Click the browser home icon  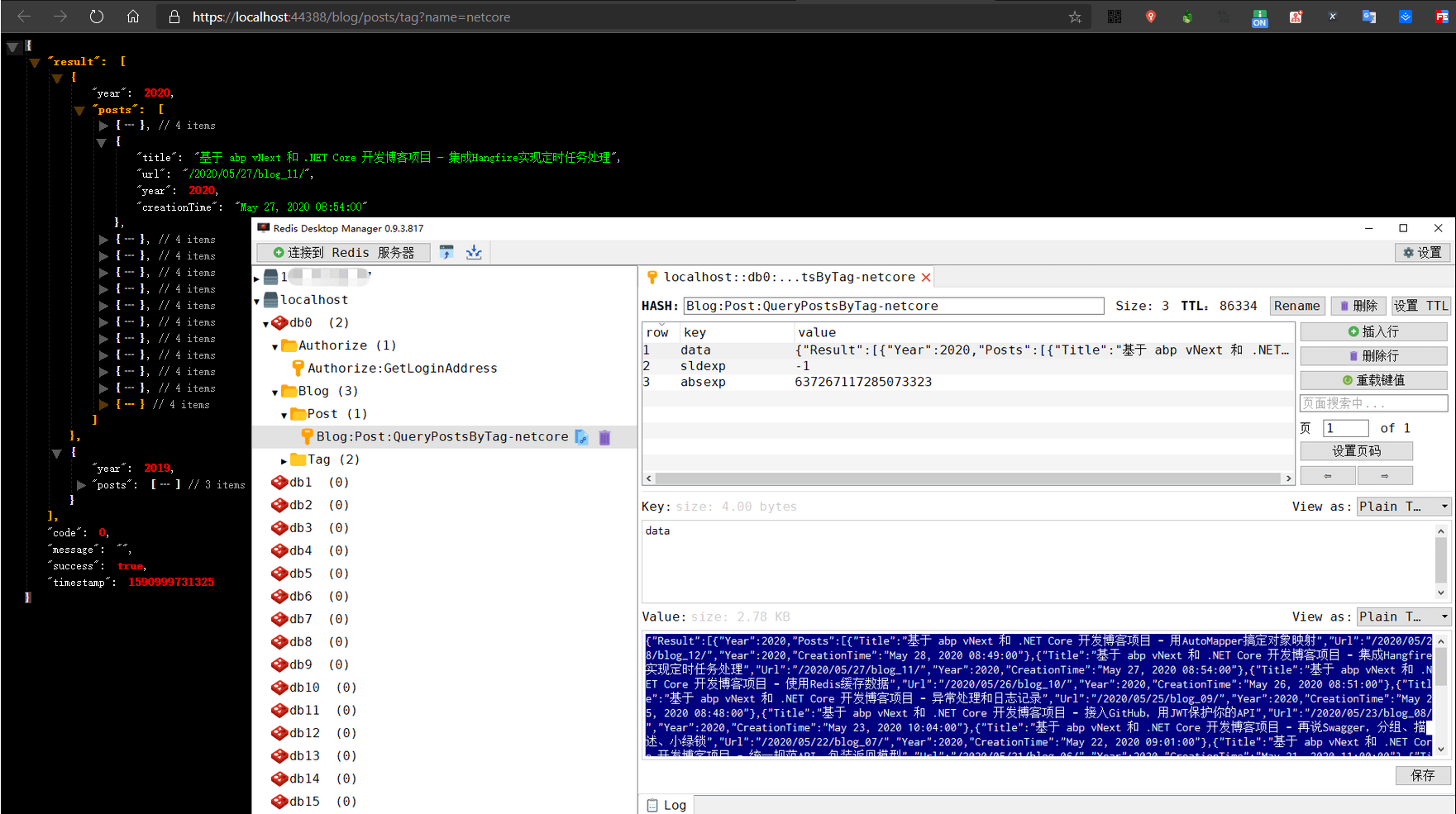[133, 17]
